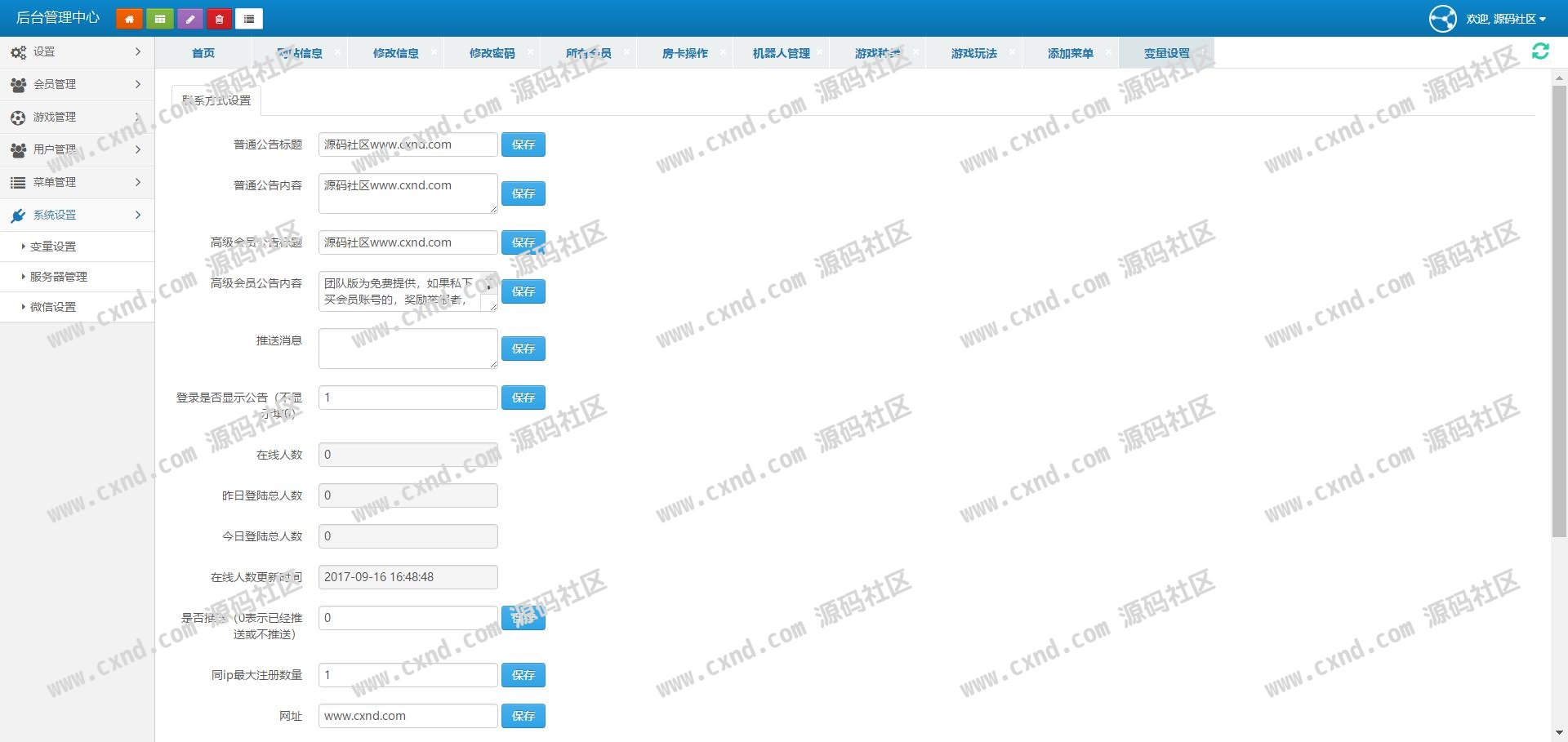The height and width of the screenshot is (742, 1568).
Task: Switch to the 房卡操作 tab
Action: pyautogui.click(x=684, y=53)
